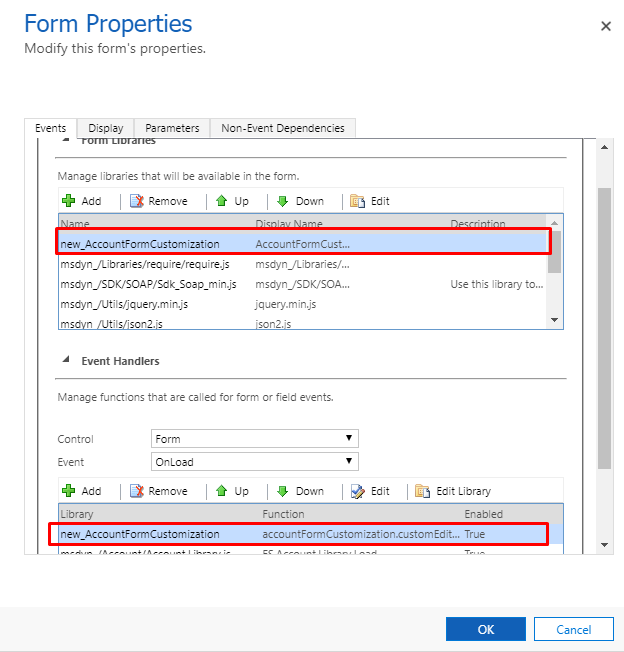Collapse the Form Libraries section triangle

click(x=66, y=140)
